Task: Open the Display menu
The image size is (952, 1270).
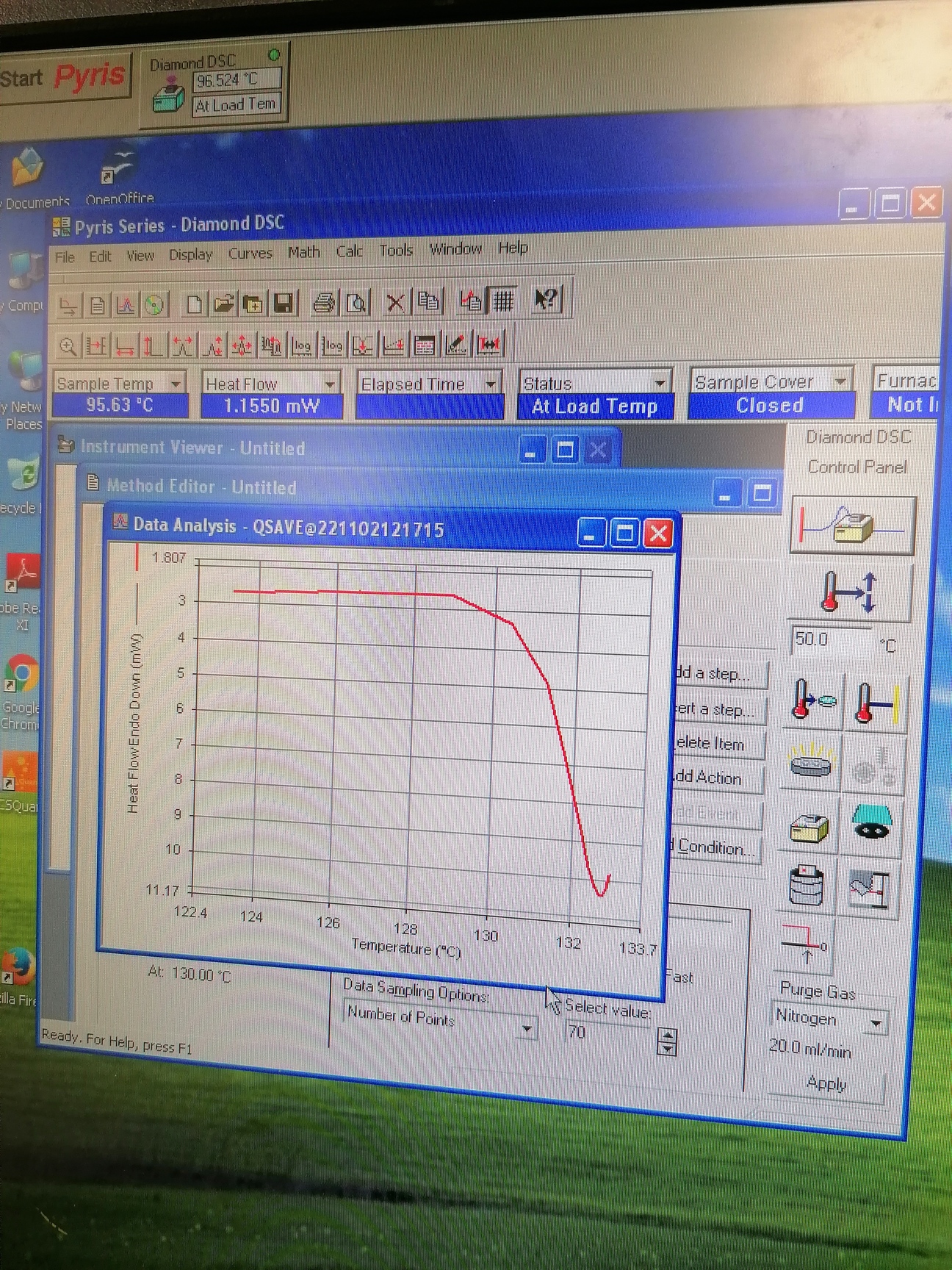Action: tap(191, 255)
